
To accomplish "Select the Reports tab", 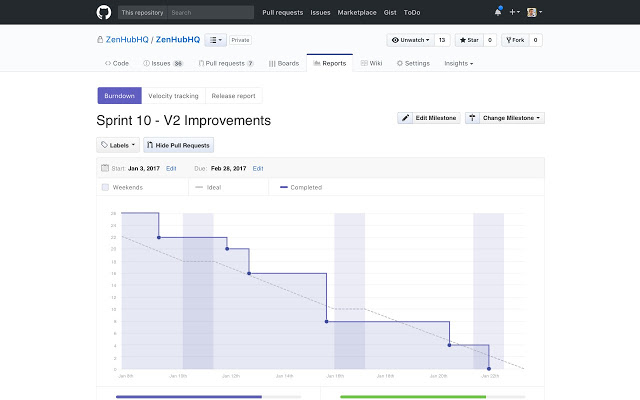I will click(x=330, y=63).
